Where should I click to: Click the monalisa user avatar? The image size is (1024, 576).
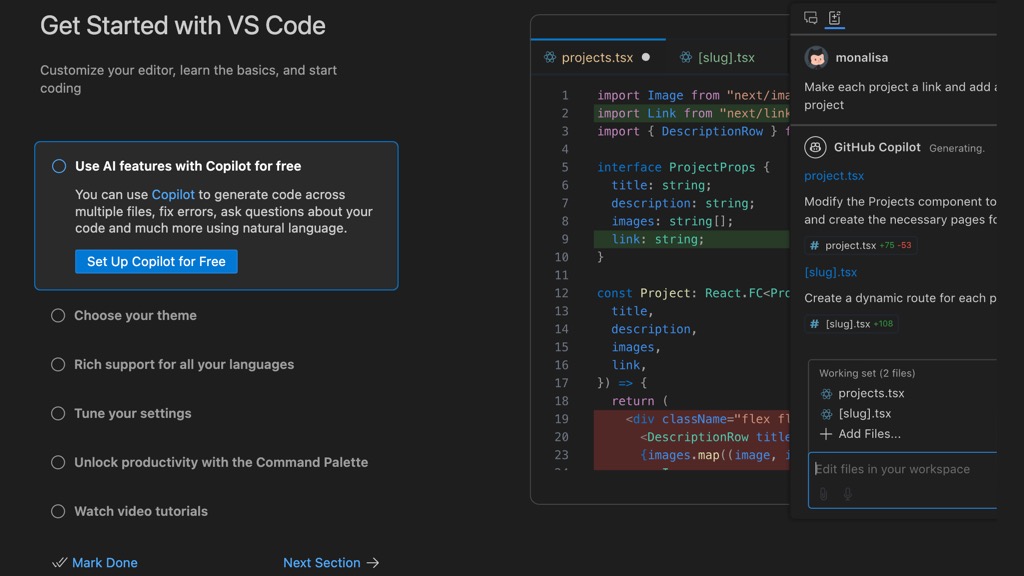816,57
